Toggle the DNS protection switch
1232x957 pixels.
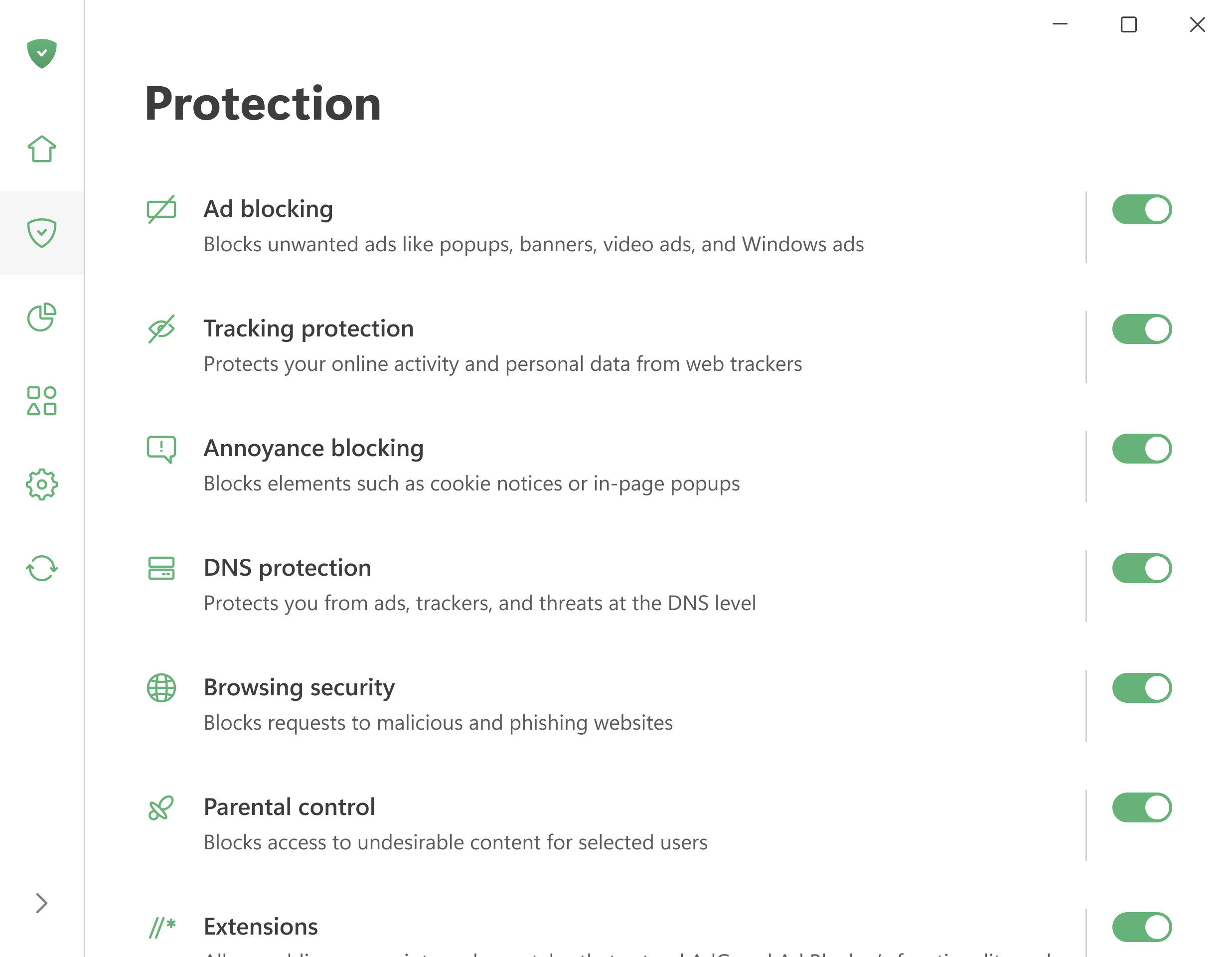1142,568
